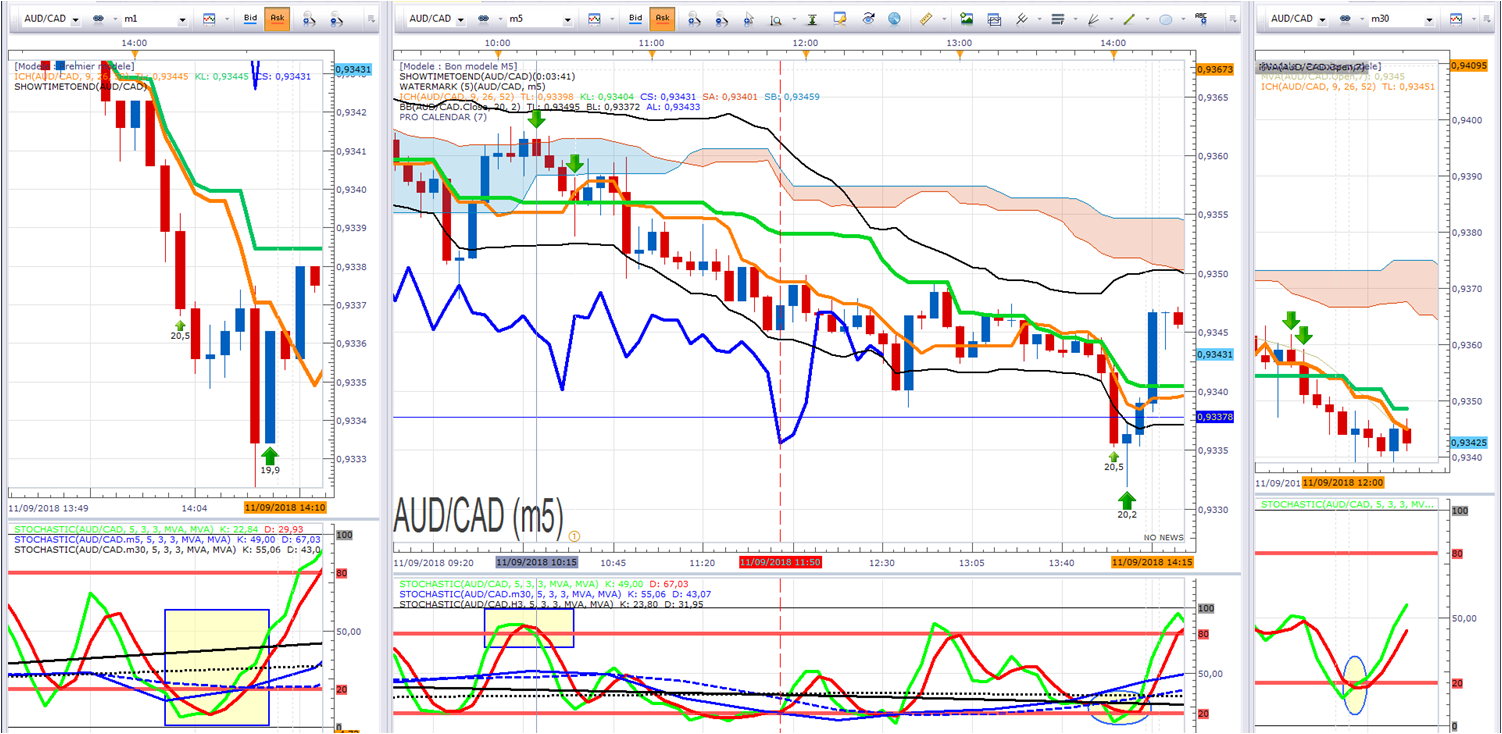Select the fan lines drawing tool
The image size is (1502, 734).
pos(1094,19)
